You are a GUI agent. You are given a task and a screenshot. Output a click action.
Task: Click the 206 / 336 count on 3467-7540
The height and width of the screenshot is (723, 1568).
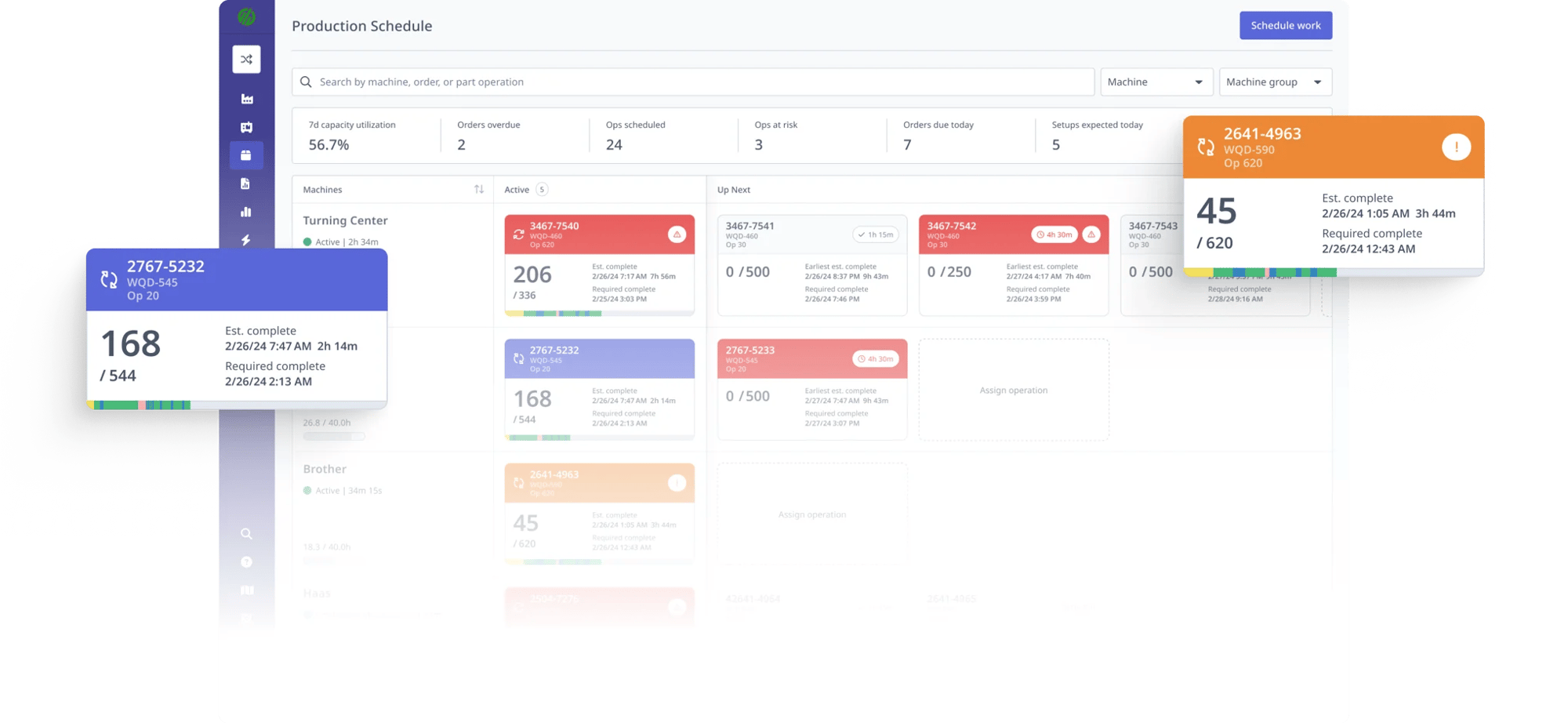(x=532, y=282)
